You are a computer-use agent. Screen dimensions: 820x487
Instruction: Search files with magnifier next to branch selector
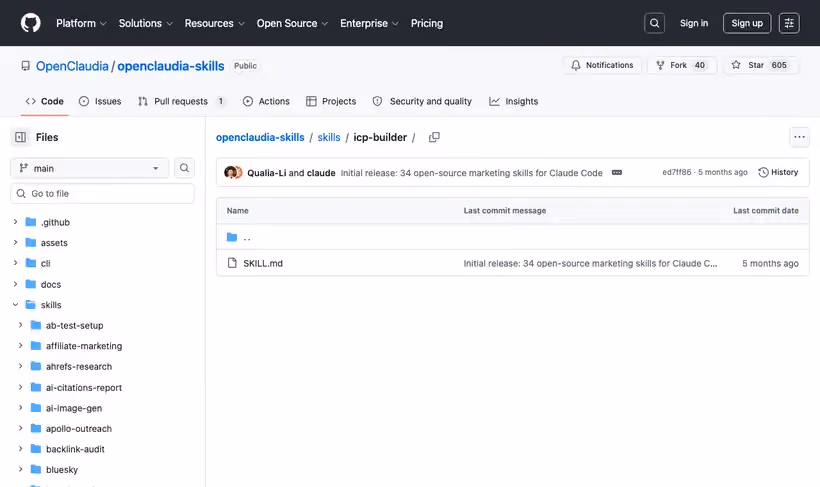(x=184, y=168)
